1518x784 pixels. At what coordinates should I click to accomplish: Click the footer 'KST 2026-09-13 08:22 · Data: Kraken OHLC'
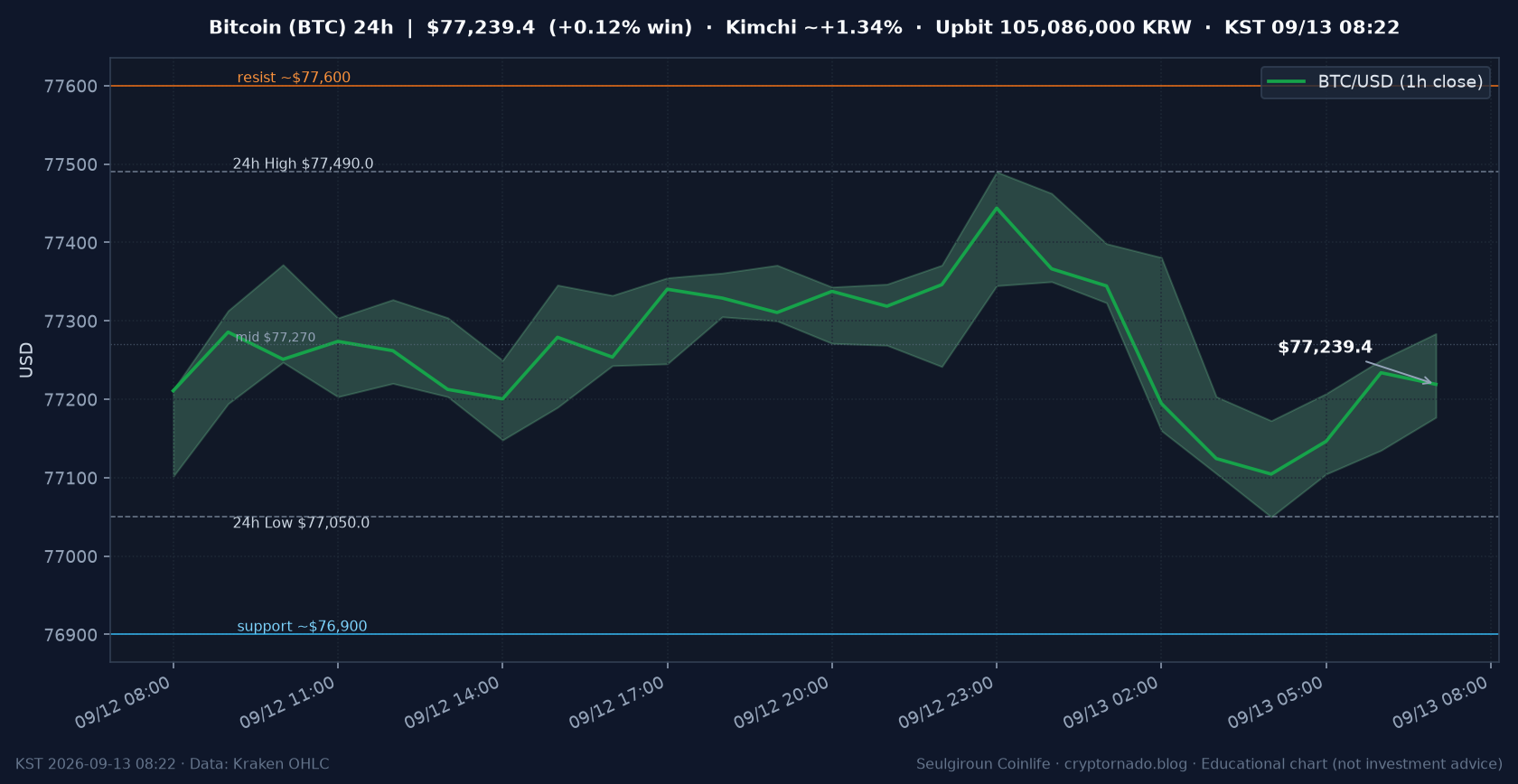point(173,764)
